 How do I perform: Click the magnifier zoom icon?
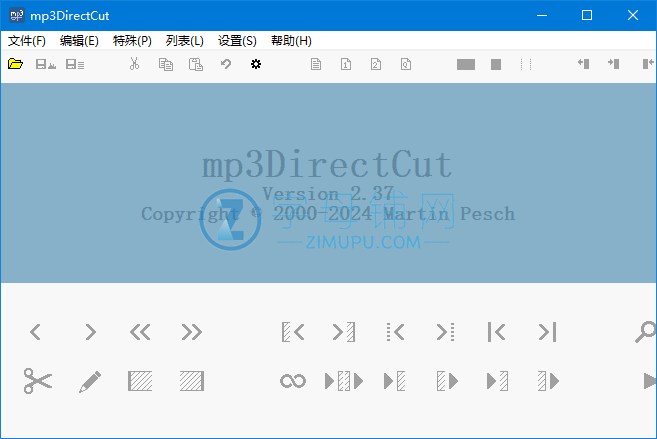click(x=646, y=332)
